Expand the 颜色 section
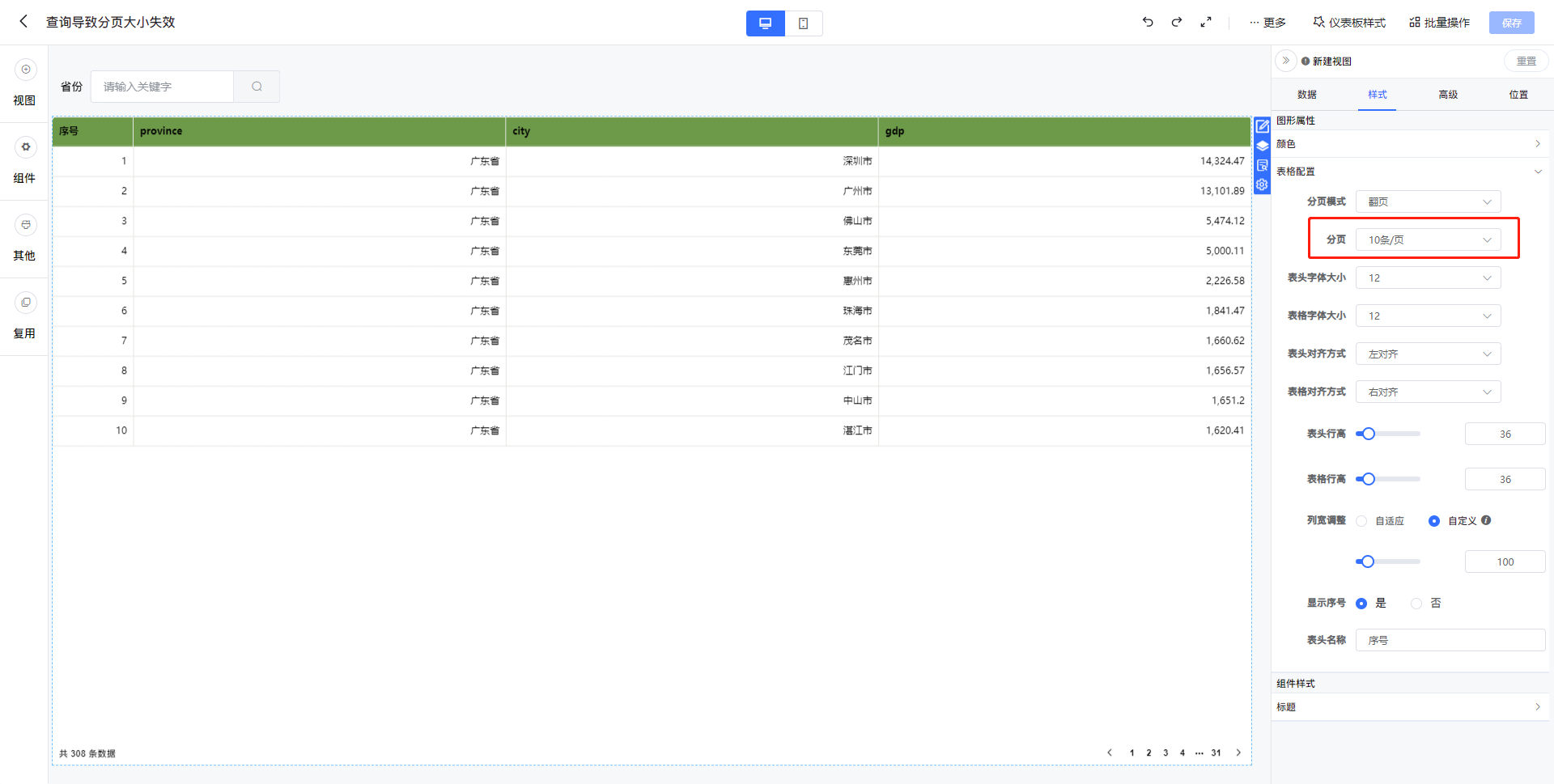The height and width of the screenshot is (784, 1554). [1409, 144]
